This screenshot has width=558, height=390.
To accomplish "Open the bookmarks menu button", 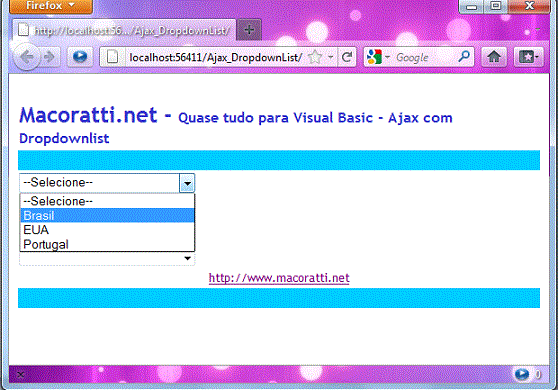I will [528, 57].
